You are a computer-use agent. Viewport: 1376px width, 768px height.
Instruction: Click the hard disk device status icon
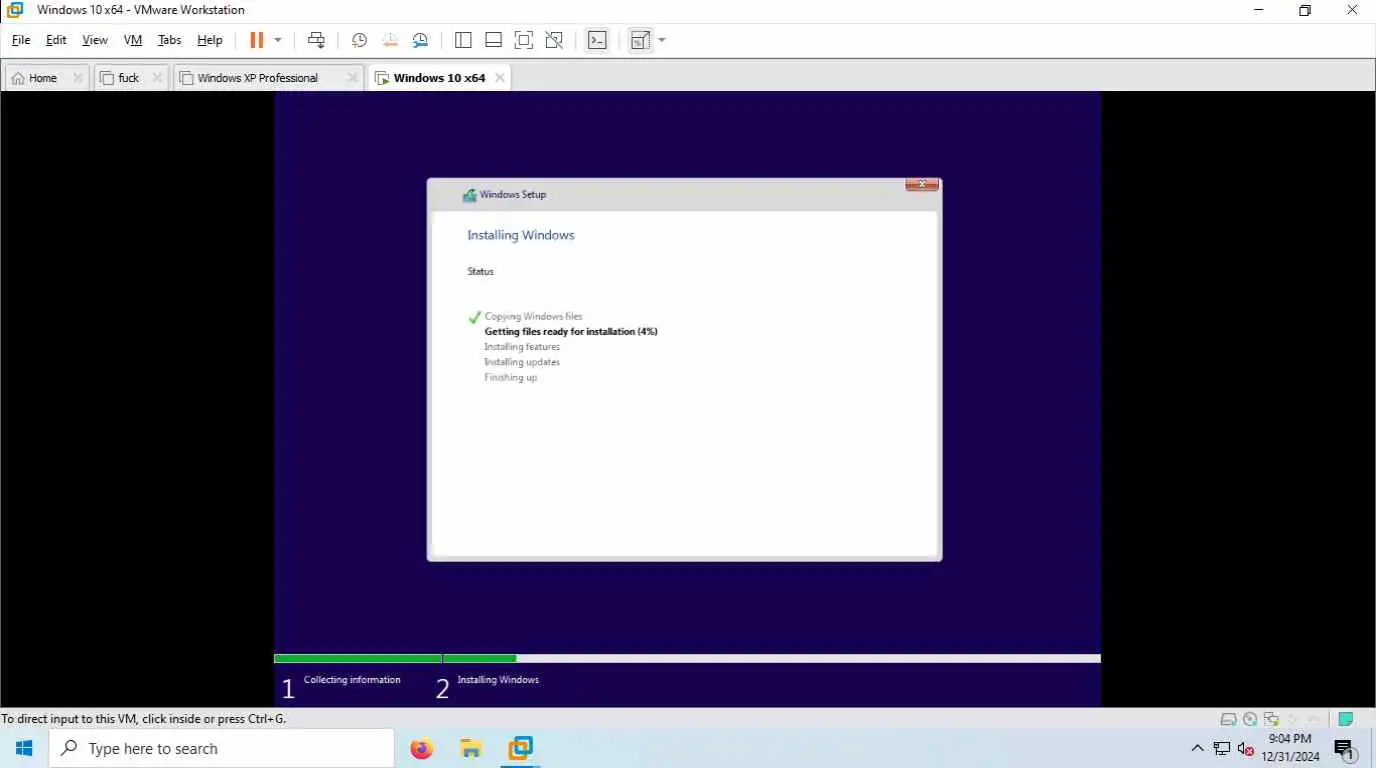pos(1229,719)
